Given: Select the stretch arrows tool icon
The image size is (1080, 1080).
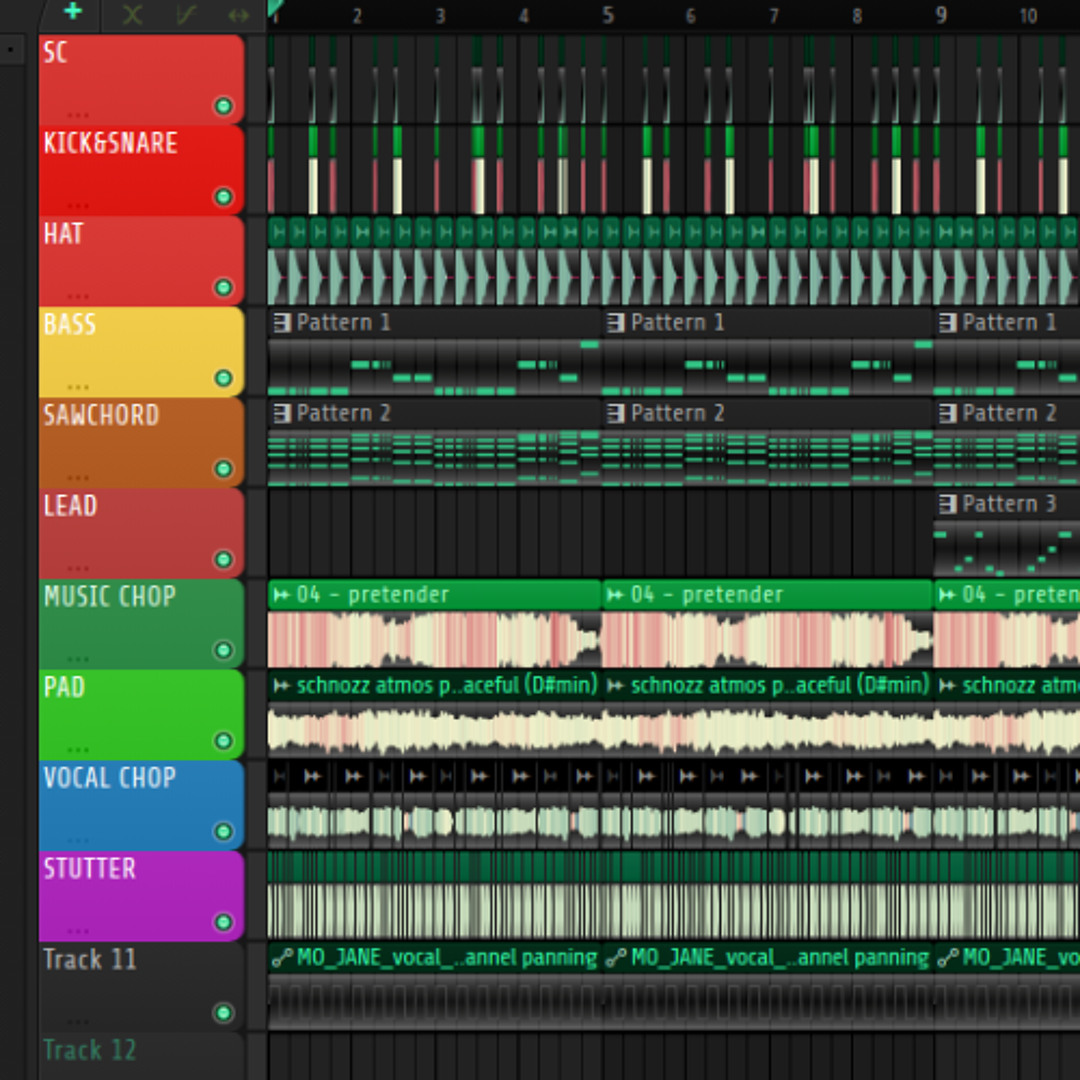Looking at the screenshot, I should (237, 14).
